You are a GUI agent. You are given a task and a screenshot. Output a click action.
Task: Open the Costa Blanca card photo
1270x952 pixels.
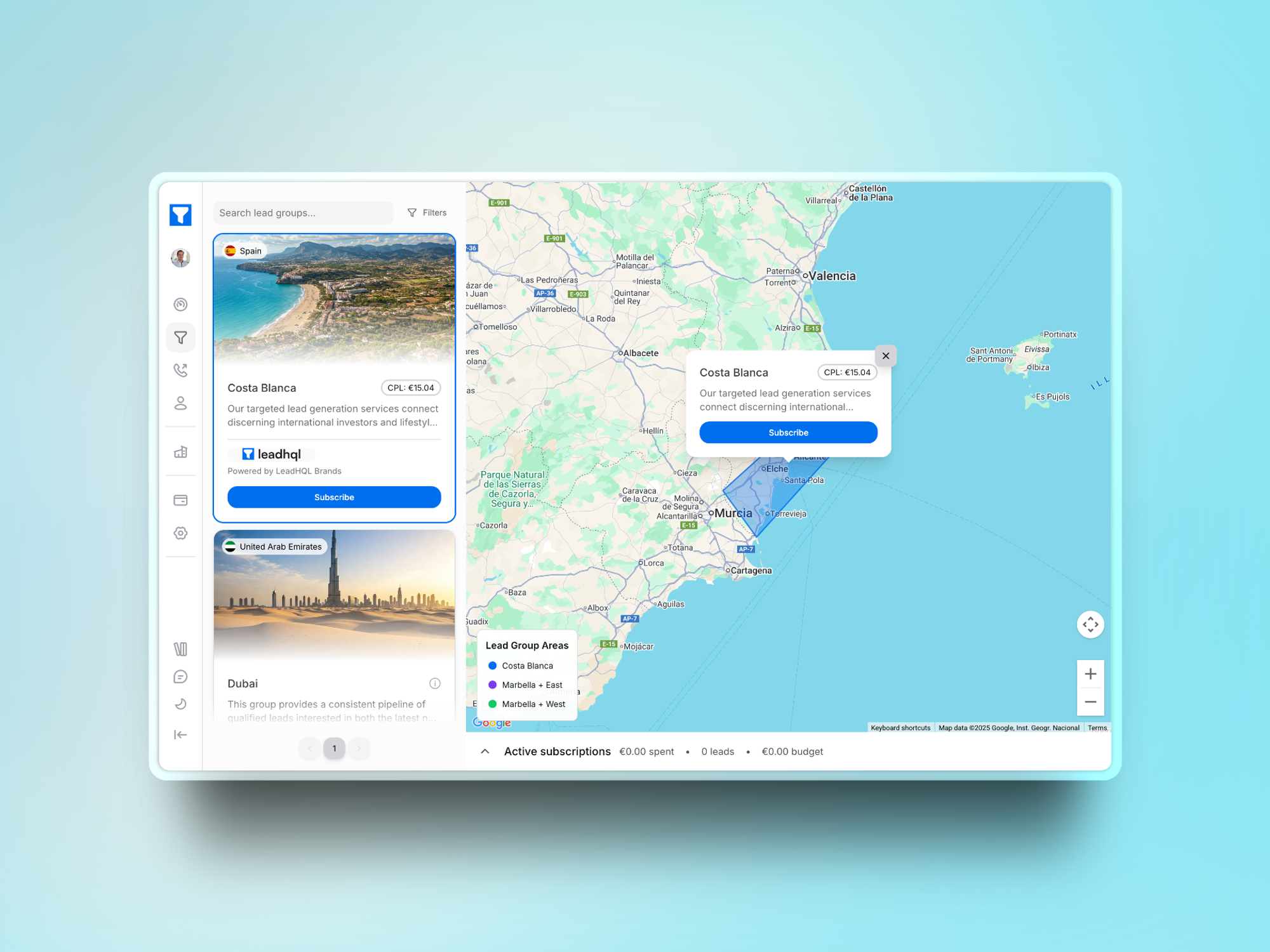click(x=334, y=298)
